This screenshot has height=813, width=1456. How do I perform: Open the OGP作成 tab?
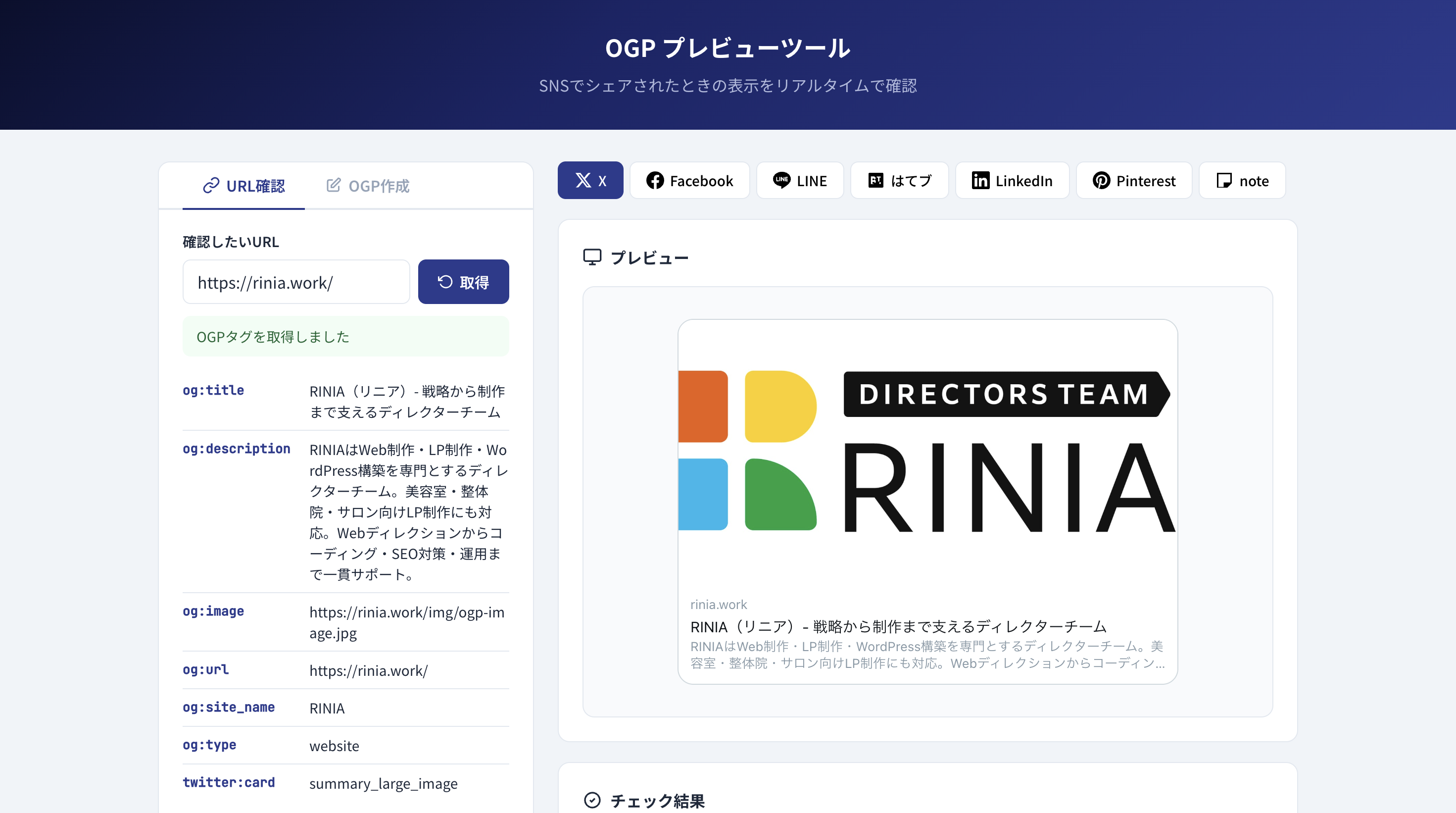point(368,186)
